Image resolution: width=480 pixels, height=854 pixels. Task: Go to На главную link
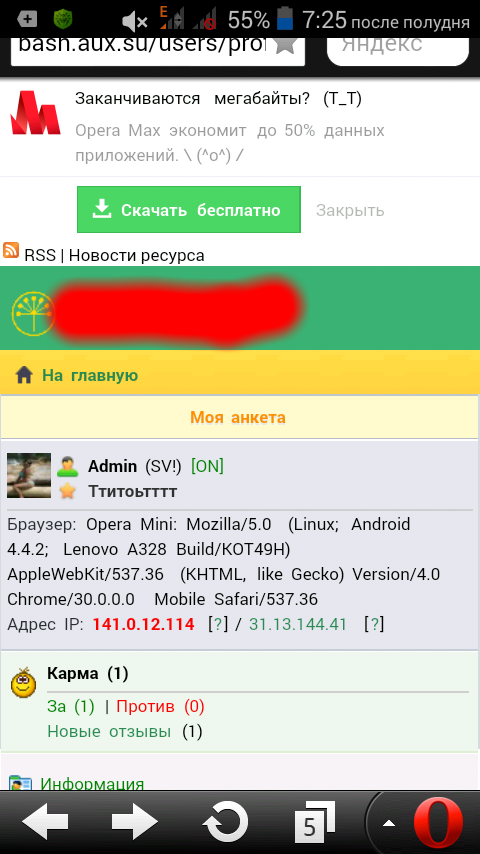pos(90,375)
